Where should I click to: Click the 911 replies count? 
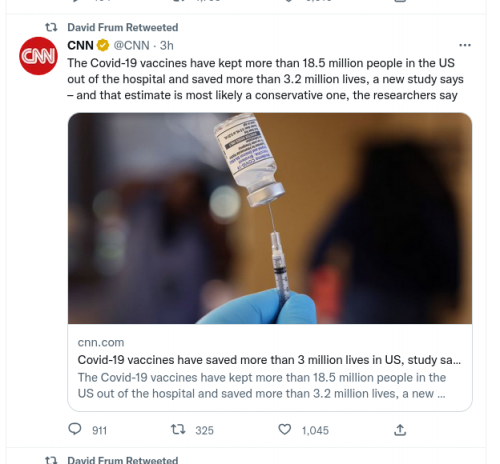click(99, 430)
